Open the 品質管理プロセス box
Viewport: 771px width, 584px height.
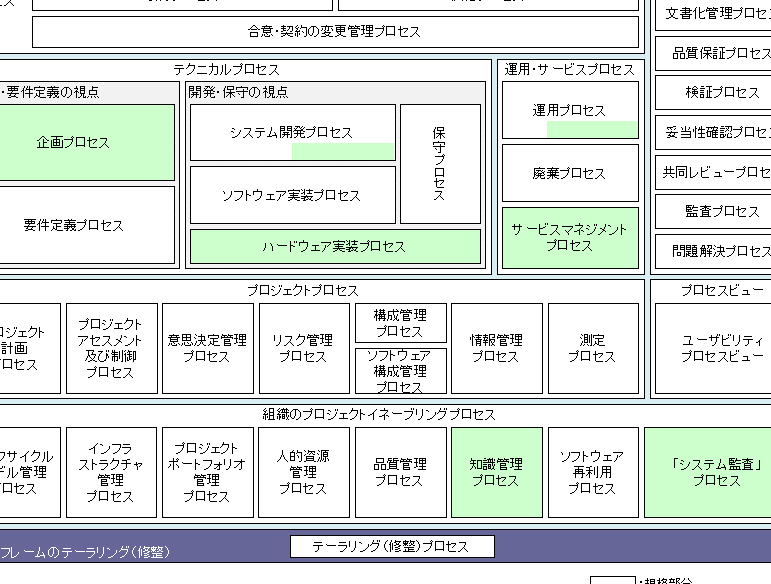tap(401, 472)
